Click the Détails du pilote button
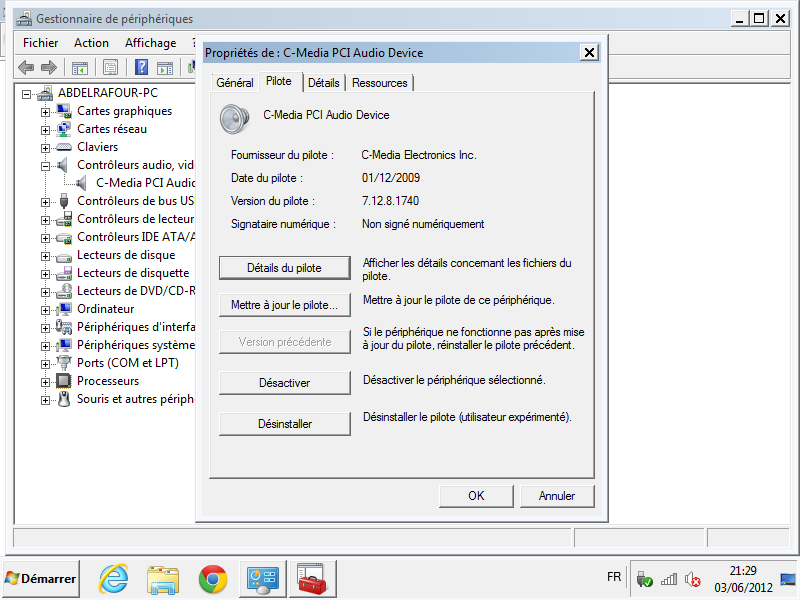 coord(285,268)
